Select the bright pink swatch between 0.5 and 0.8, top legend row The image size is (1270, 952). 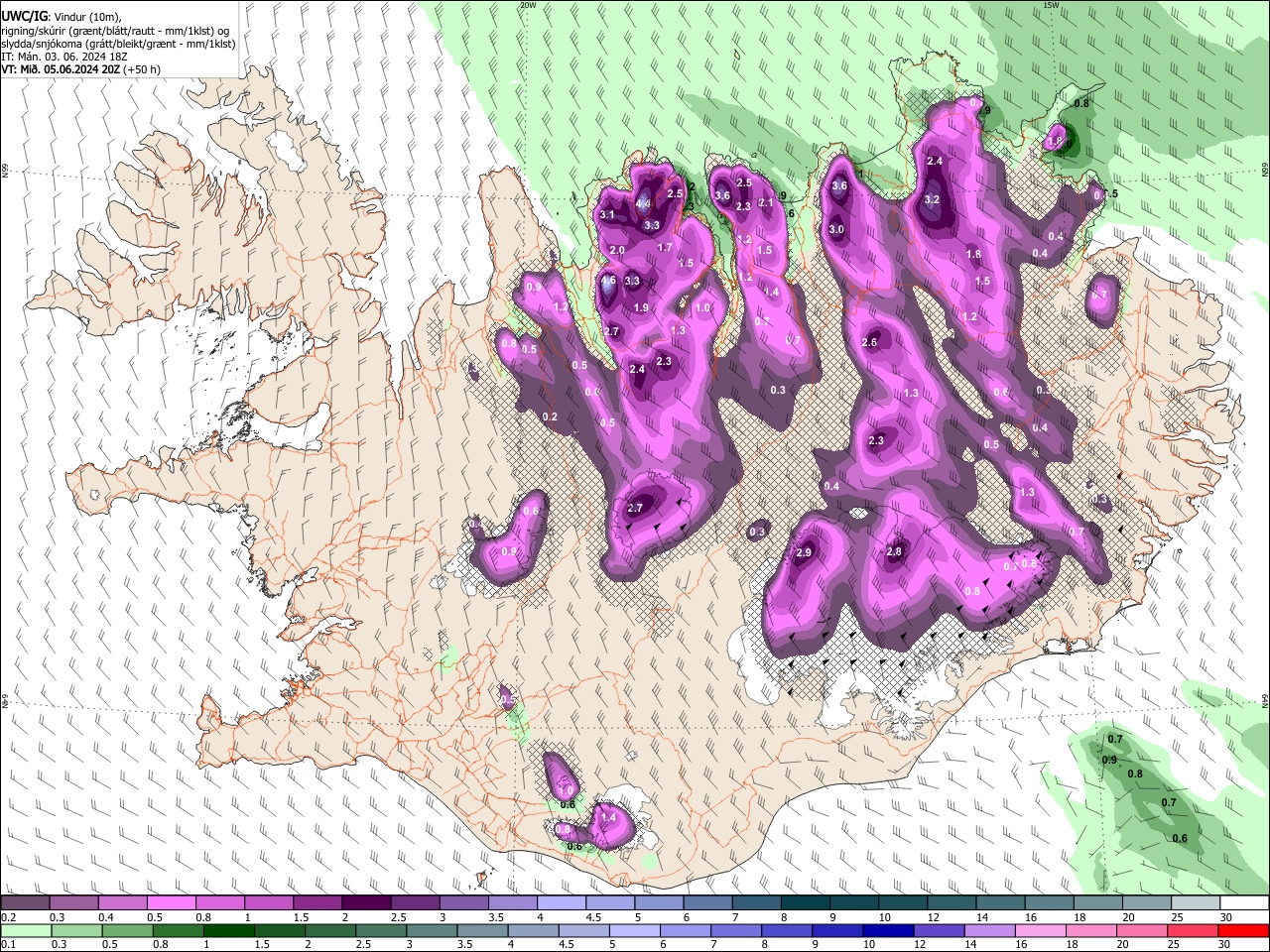click(171, 903)
